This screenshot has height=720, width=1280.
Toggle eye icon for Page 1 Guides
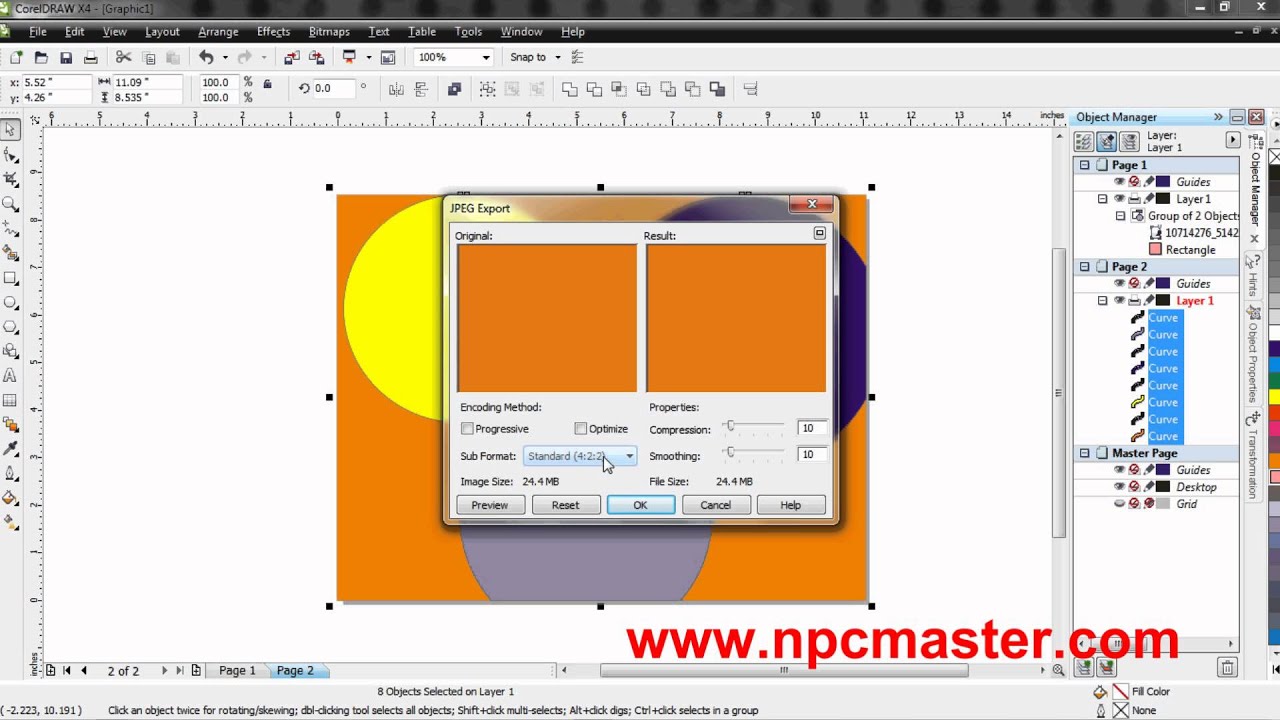tap(1119, 182)
